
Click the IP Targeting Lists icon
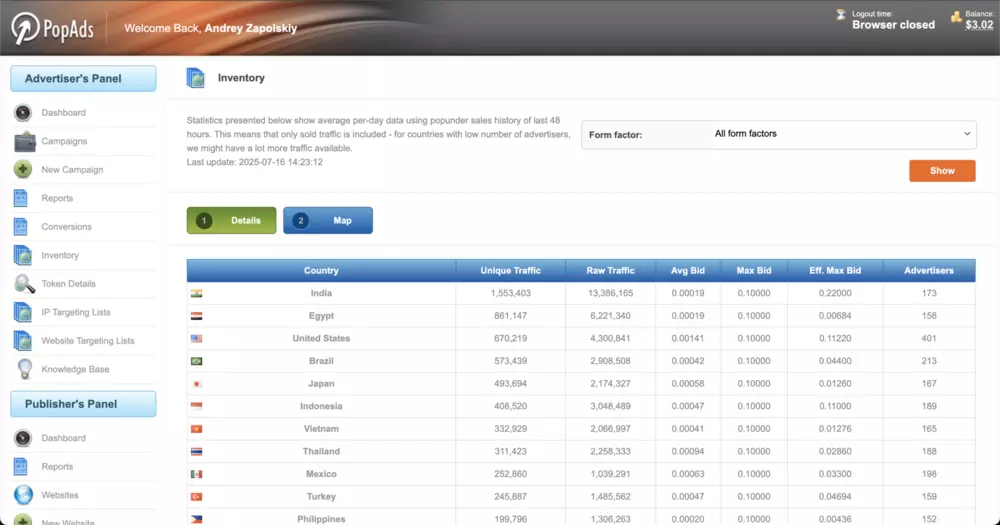[x=22, y=312]
